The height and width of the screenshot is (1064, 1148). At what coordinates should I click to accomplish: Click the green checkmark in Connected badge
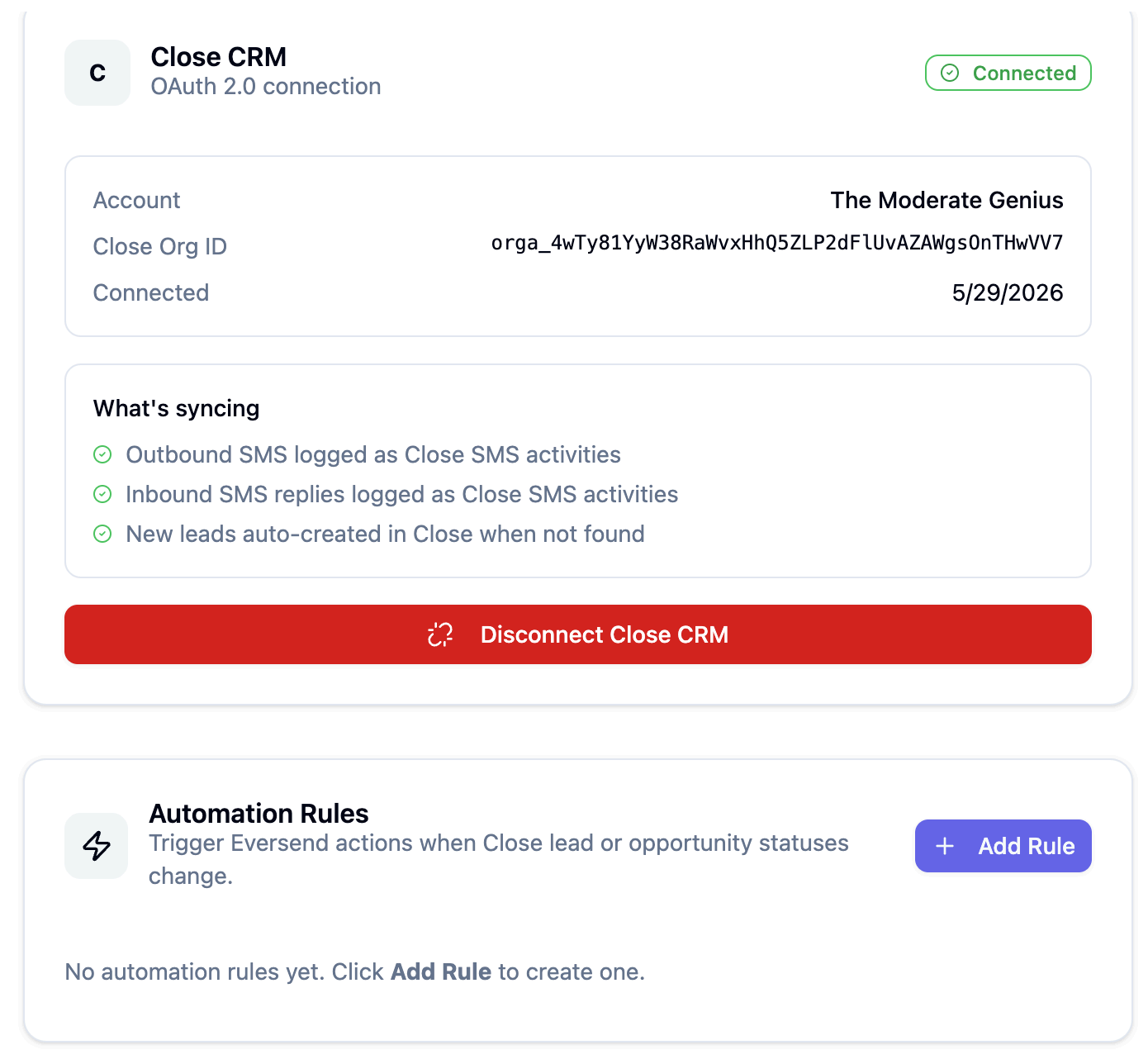pyautogui.click(x=951, y=73)
